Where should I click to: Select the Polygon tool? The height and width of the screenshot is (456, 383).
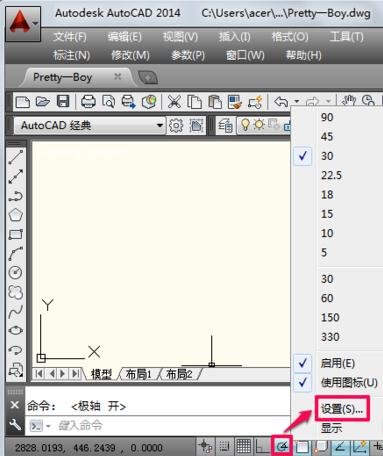point(16,215)
